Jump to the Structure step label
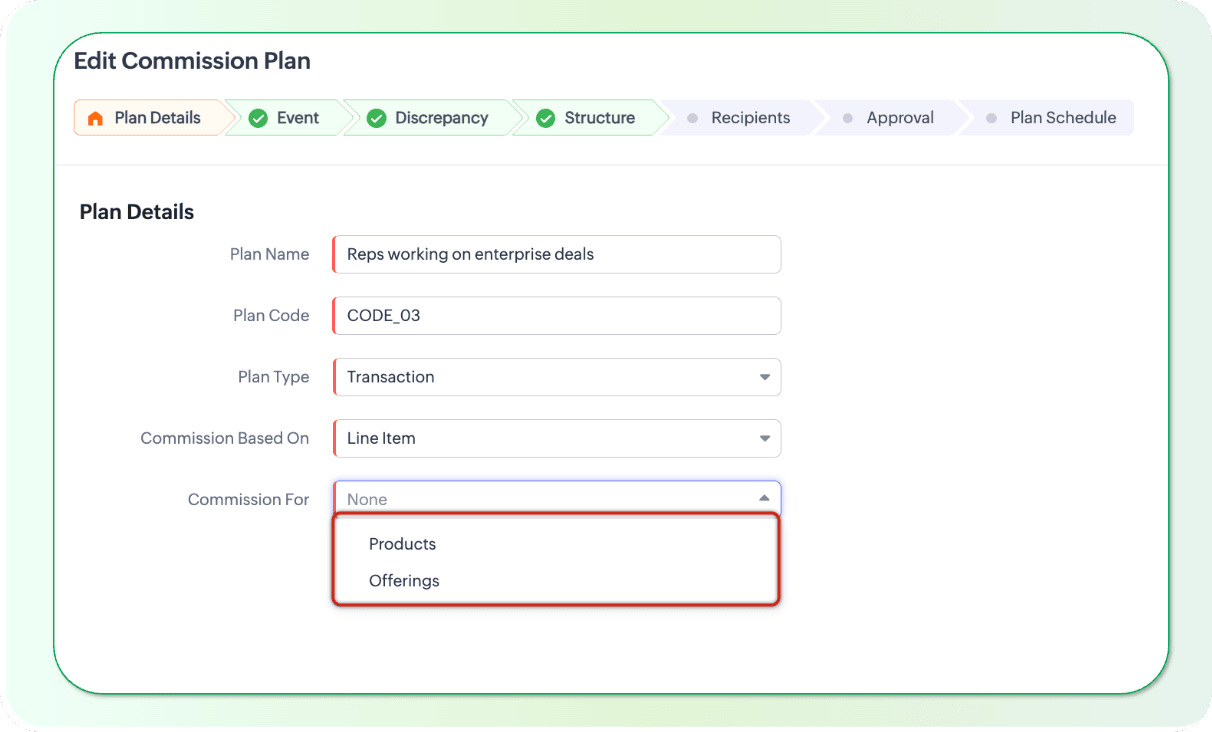1212x732 pixels. pos(599,118)
